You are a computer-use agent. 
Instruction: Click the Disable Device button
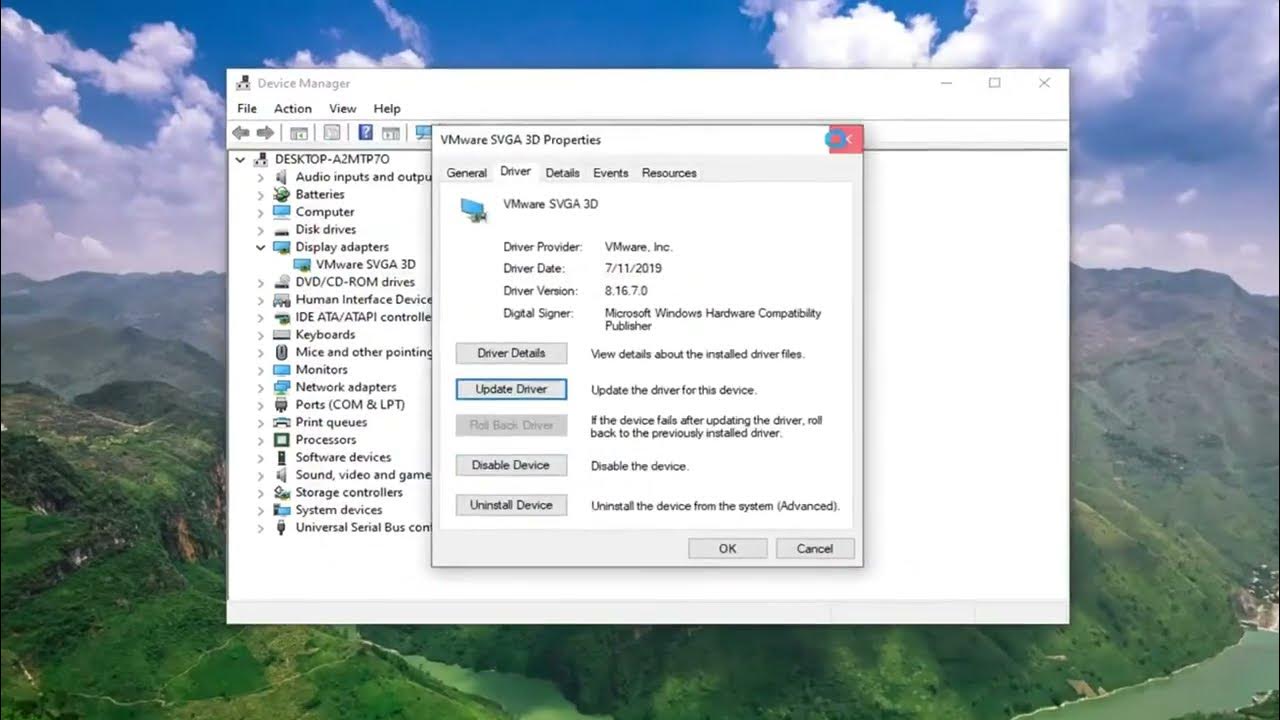click(511, 465)
